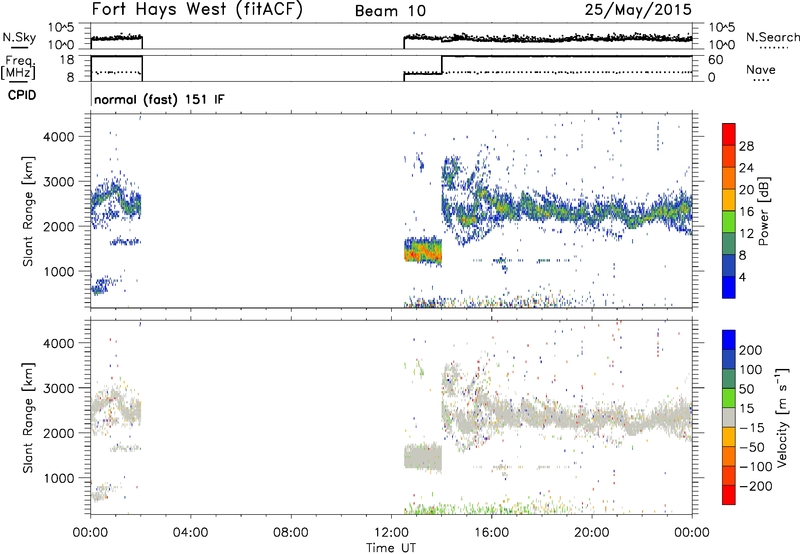Click the gray velocity block near 13:00

click(x=422, y=457)
